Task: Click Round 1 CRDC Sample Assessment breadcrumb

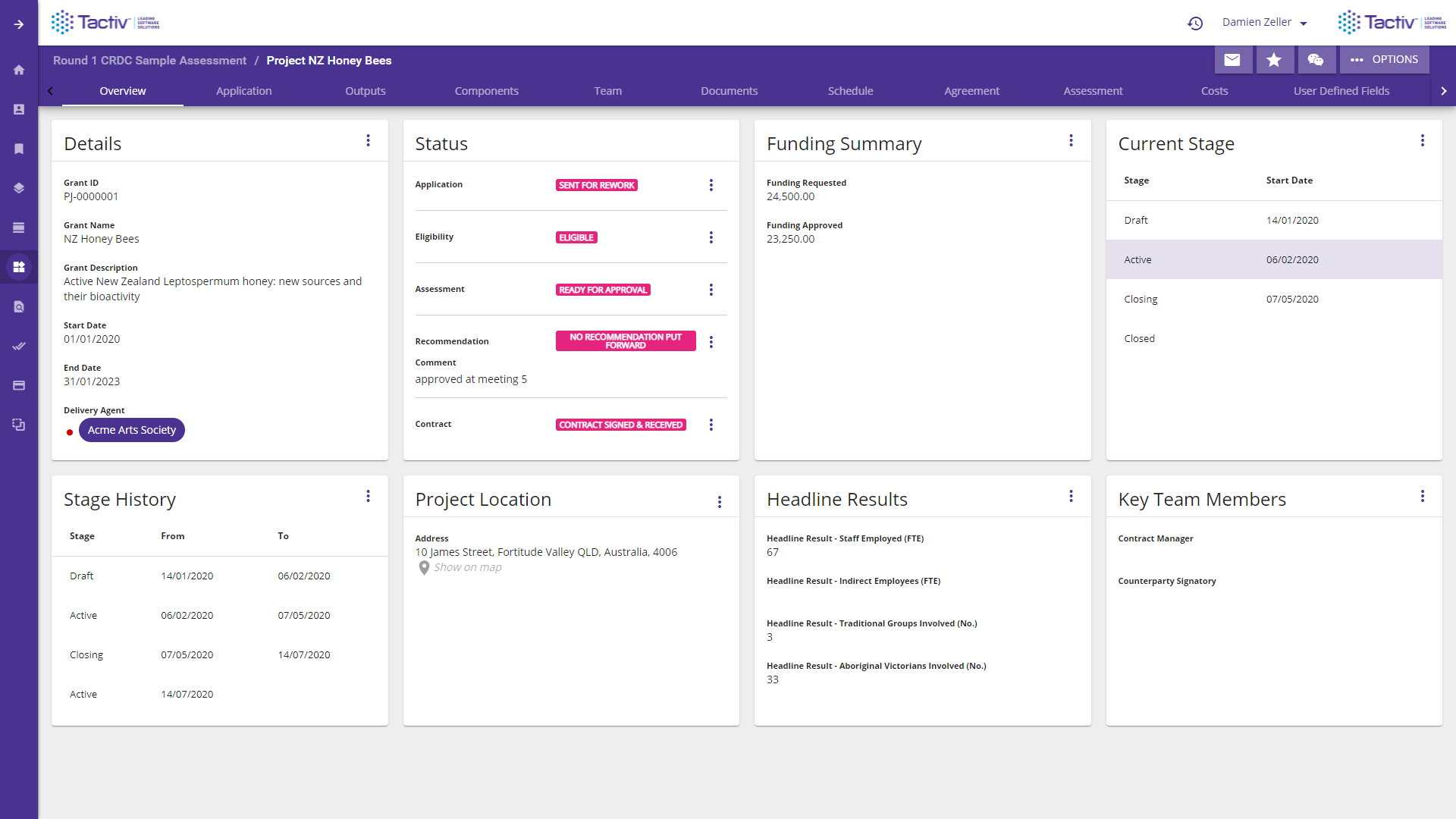Action: coord(149,61)
